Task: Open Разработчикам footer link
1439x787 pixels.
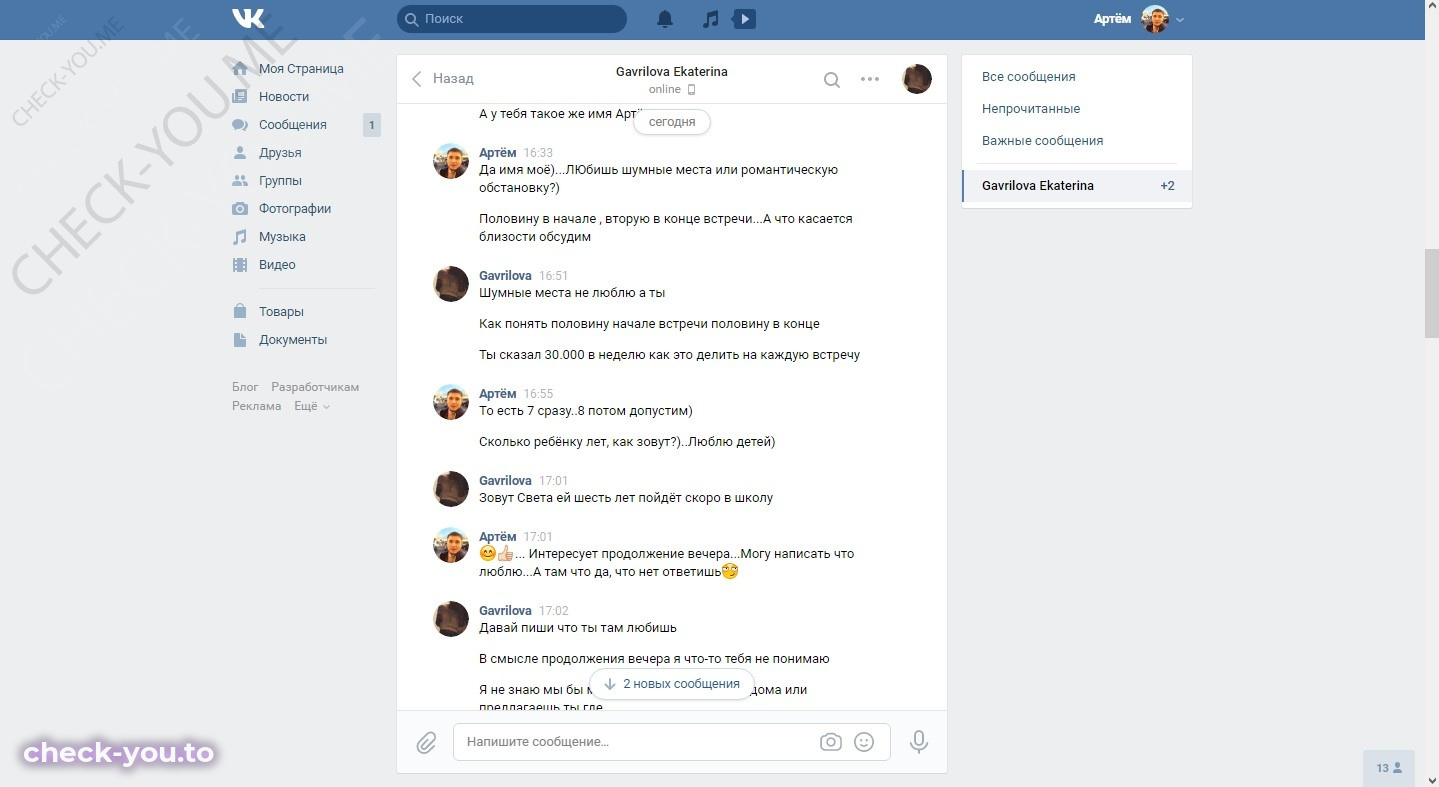Action: 315,387
